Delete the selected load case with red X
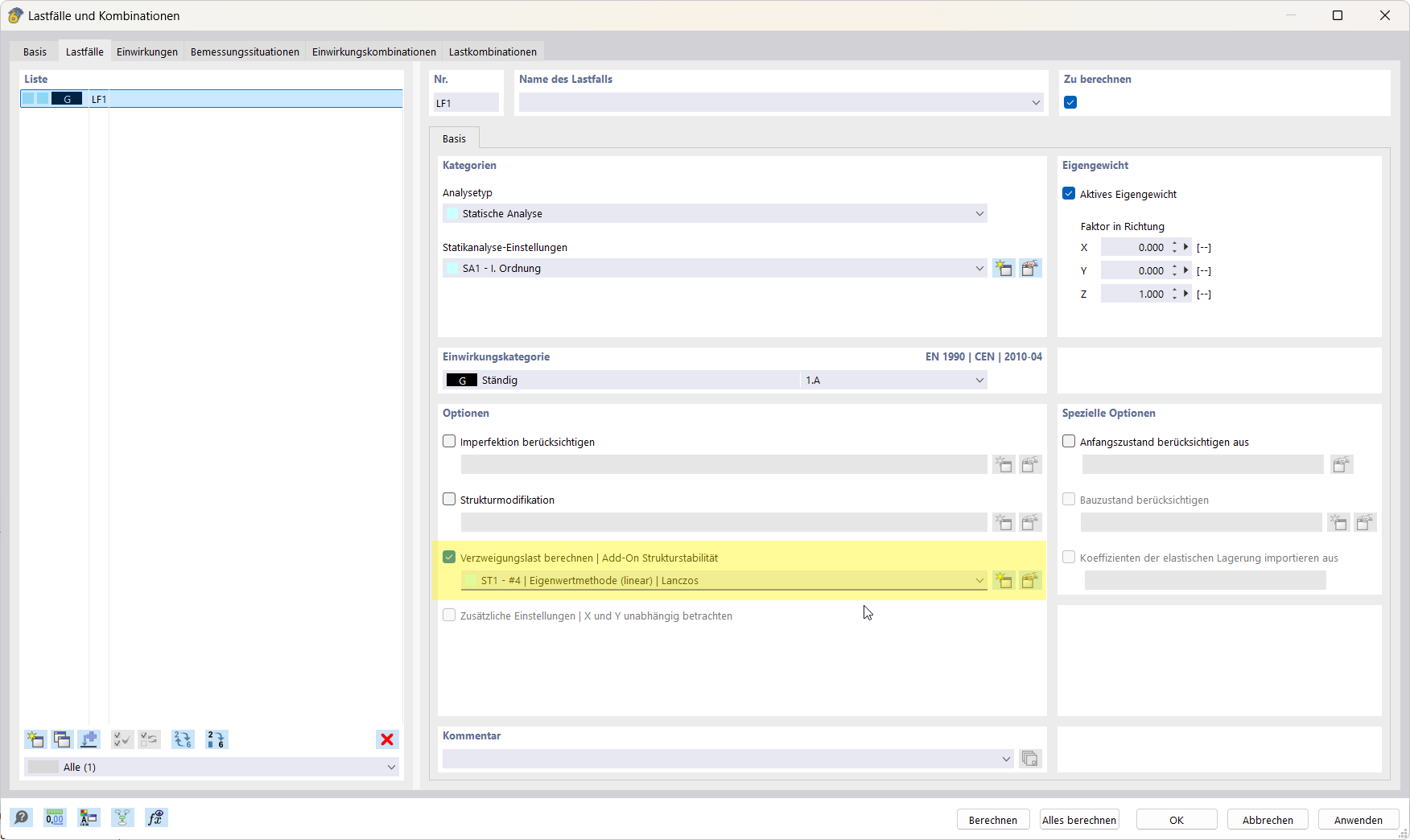Screen dimensions: 1410x840 387,739
